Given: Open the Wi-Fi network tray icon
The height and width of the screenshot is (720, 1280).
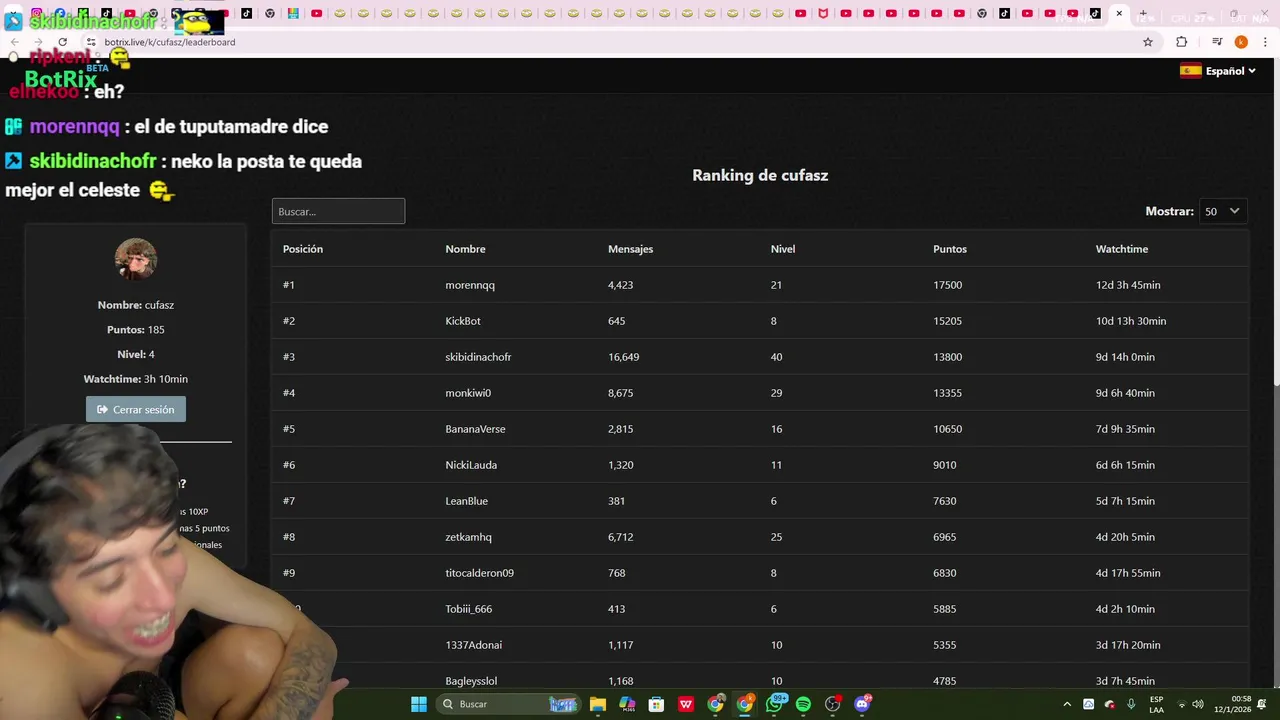Looking at the screenshot, I should (x=1181, y=704).
